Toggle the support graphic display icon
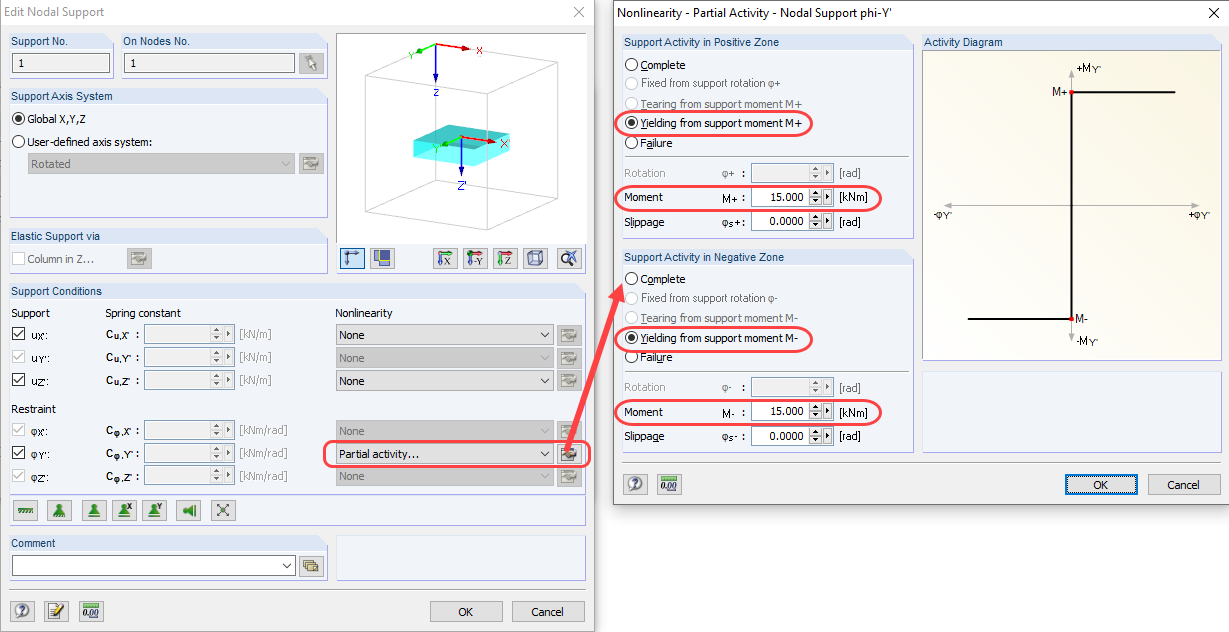Viewport: 1229px width, 632px height. (382, 258)
